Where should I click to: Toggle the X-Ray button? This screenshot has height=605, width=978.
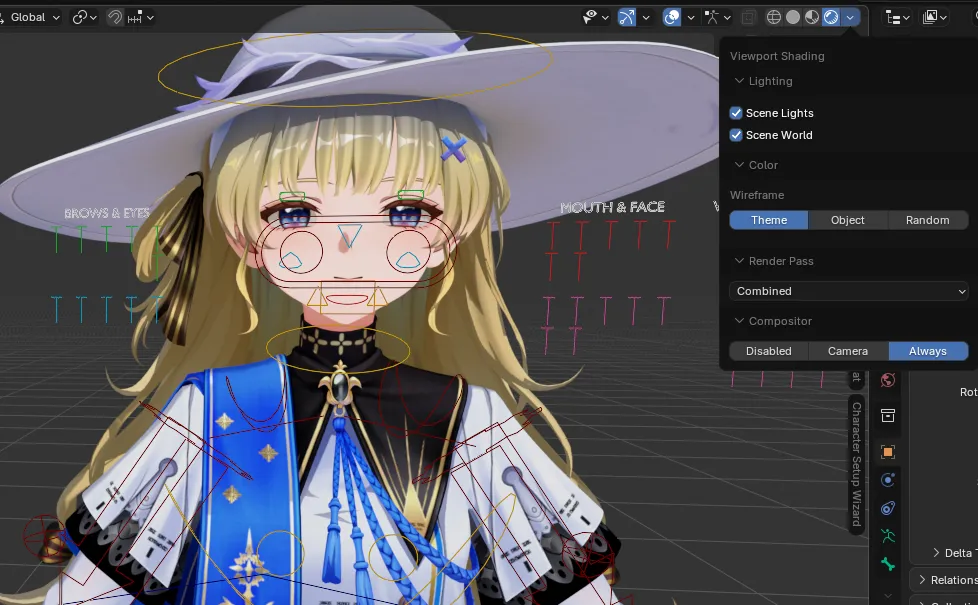tap(748, 17)
